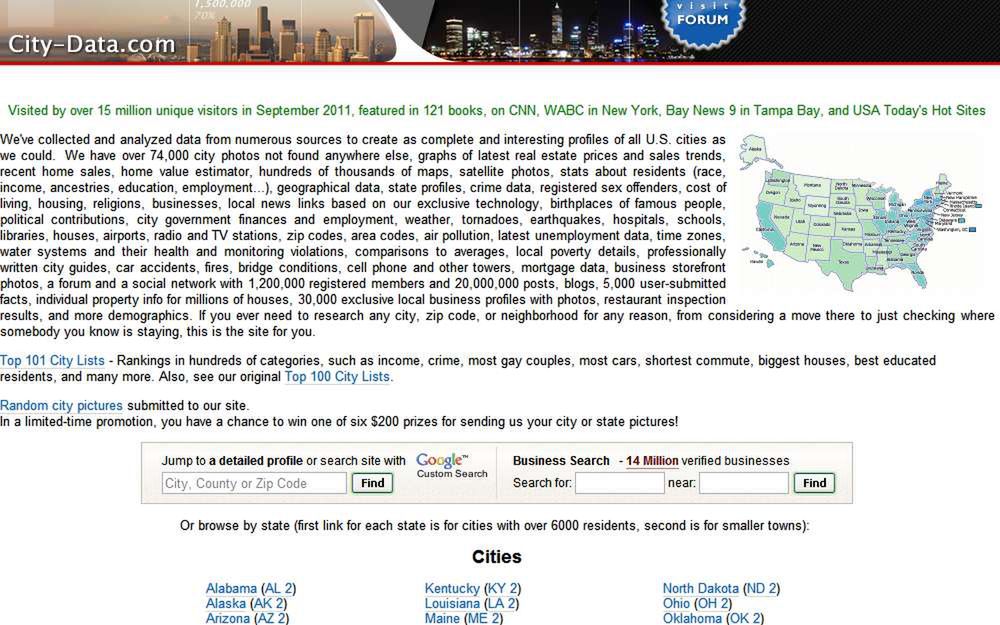The image size is (1000, 625).
Task: Open OK 2 smaller towns link
Action: 744,619
